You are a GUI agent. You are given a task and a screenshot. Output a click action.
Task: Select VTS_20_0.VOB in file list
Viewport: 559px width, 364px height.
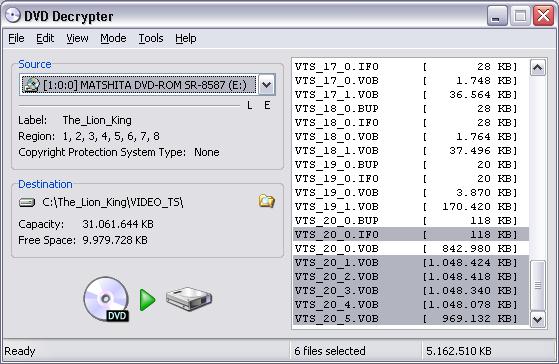(x=411, y=248)
